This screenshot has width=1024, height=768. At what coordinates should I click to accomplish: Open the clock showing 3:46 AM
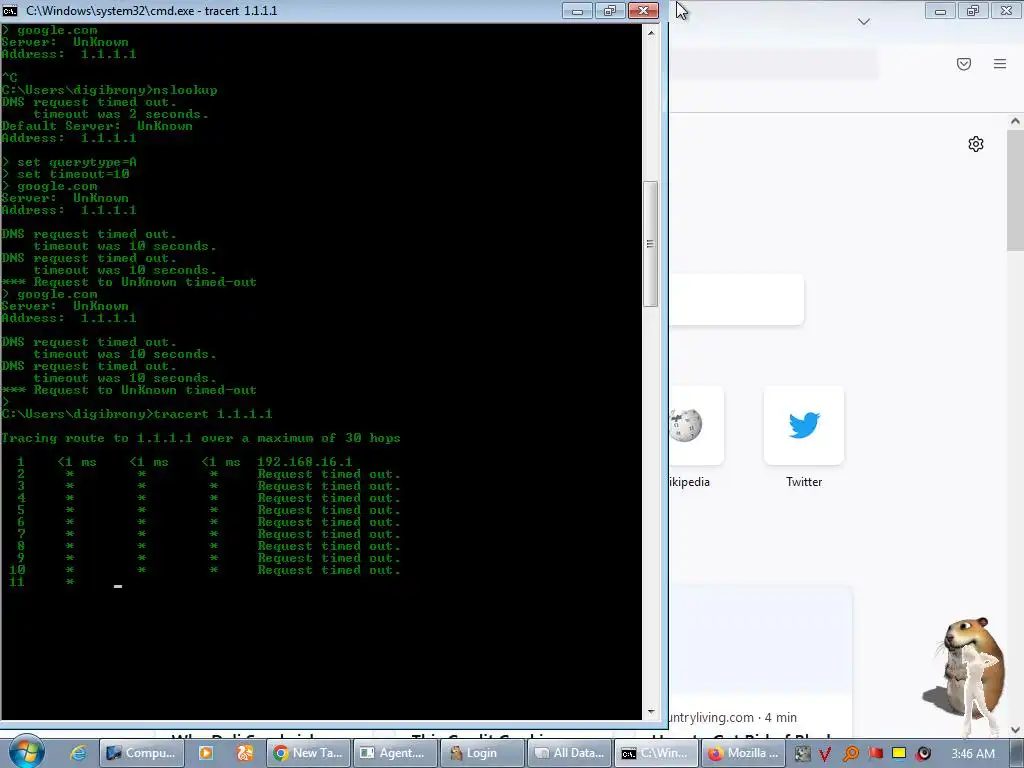[972, 754]
